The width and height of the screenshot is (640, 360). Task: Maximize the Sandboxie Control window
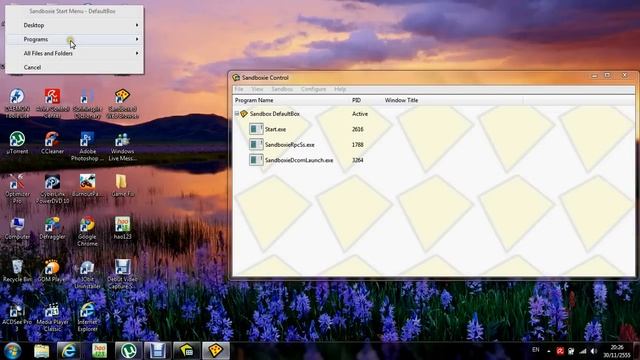(607, 76)
